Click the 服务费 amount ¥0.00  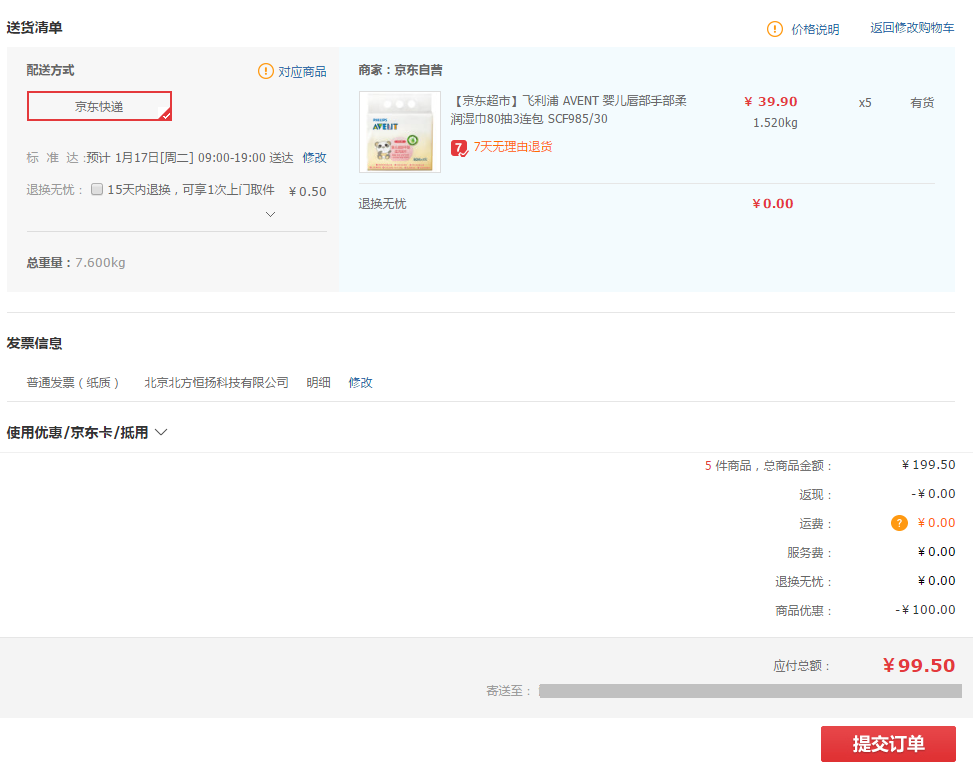click(x=936, y=552)
